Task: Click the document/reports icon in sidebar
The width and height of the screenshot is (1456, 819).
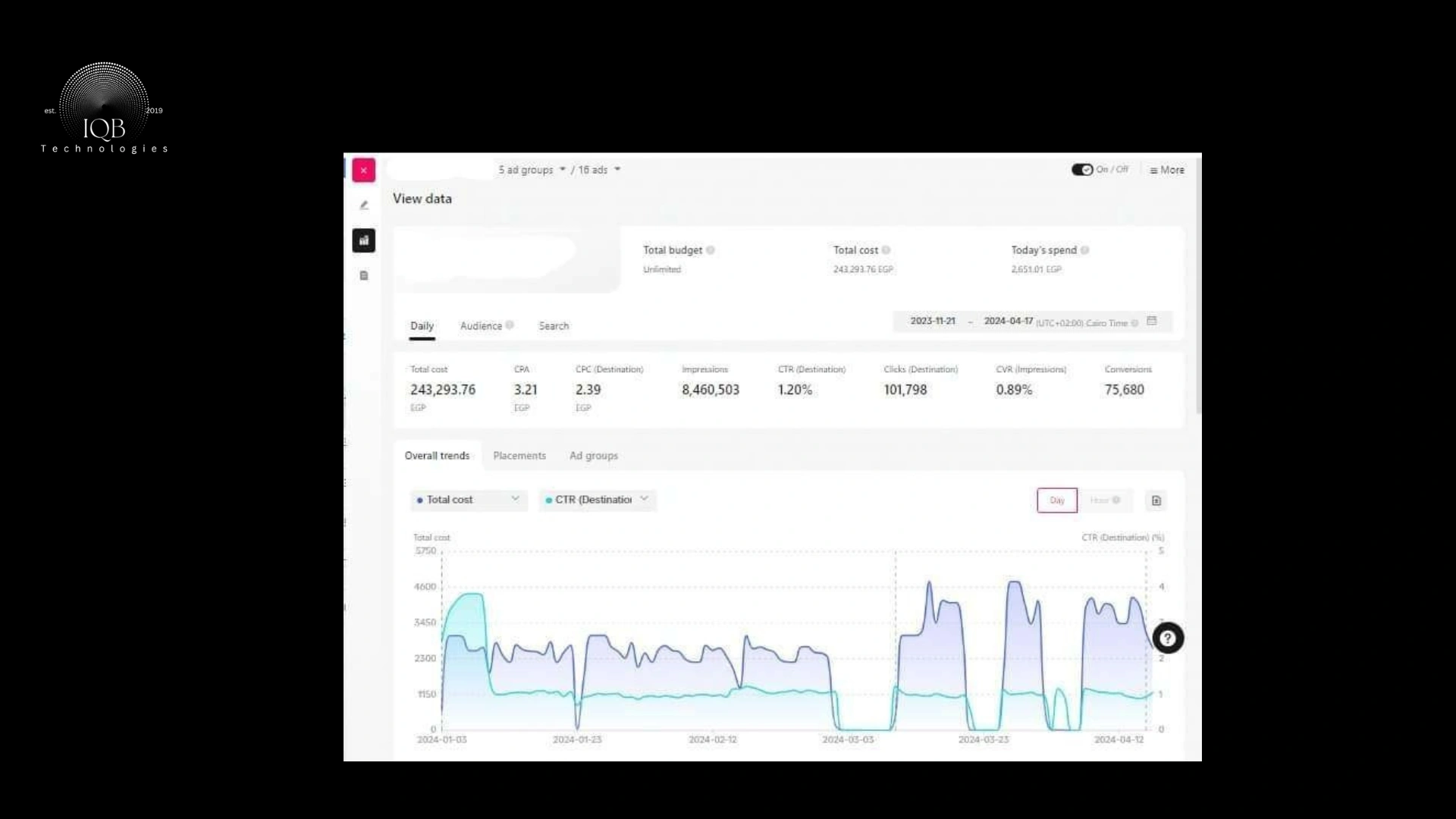Action: coord(363,275)
